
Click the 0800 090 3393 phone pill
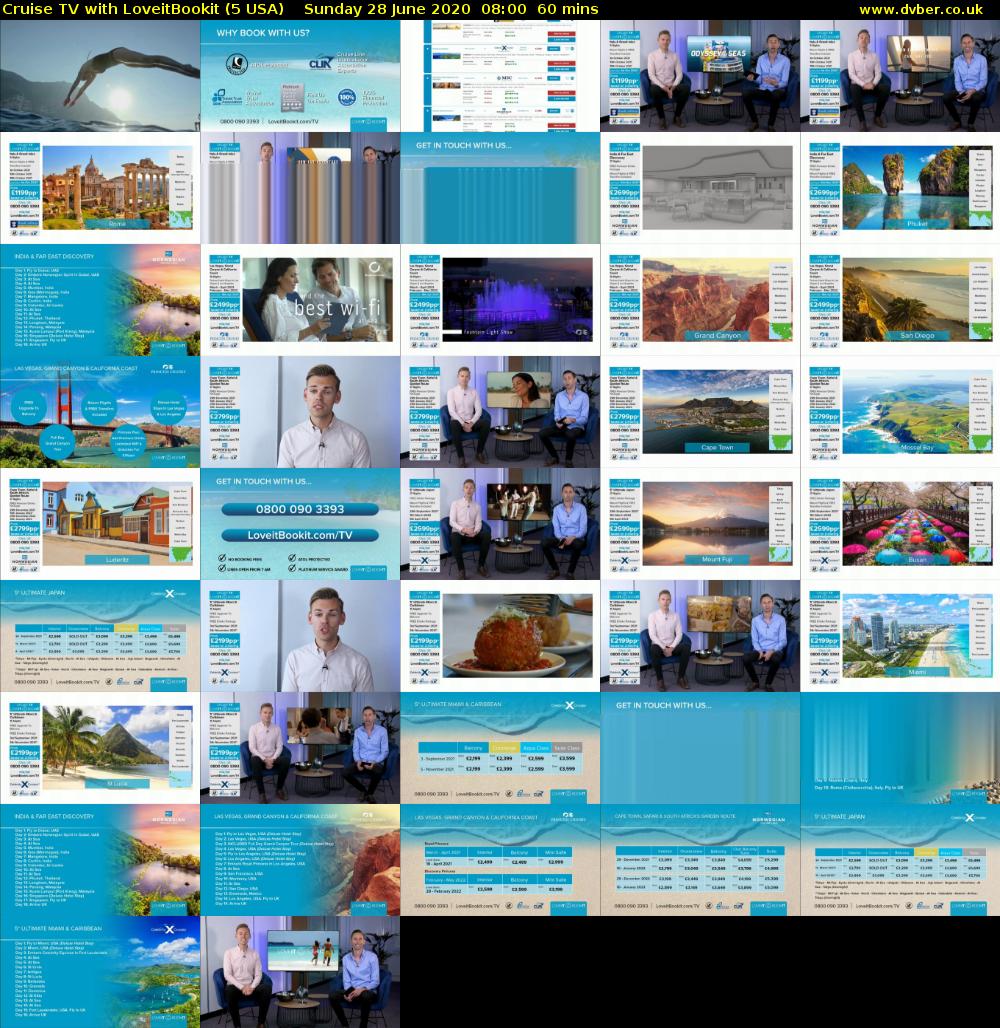click(300, 509)
